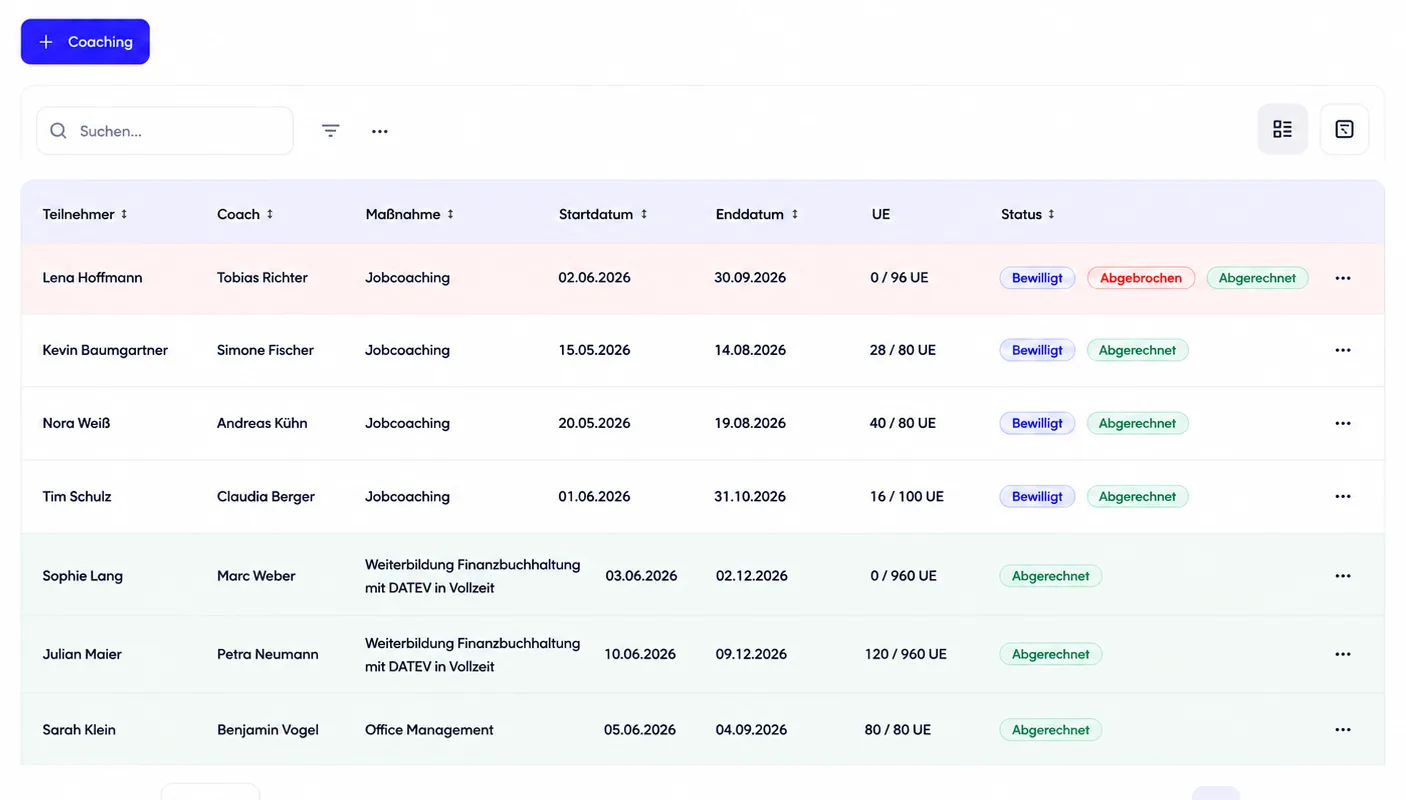Click end date 31.10.2026
Image resolution: width=1406 pixels, height=800 pixels.
click(750, 496)
